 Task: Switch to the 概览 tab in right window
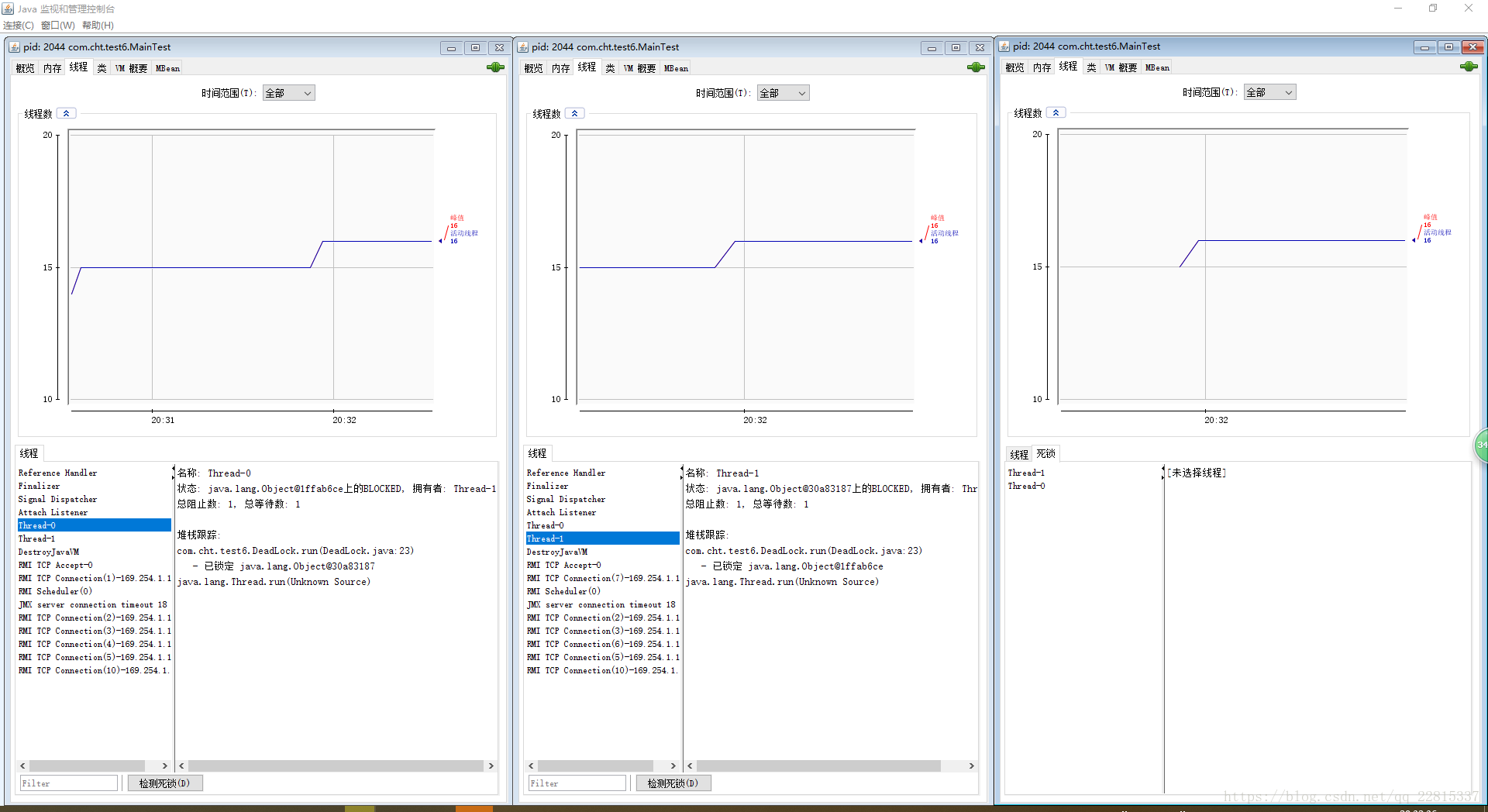coord(1015,67)
